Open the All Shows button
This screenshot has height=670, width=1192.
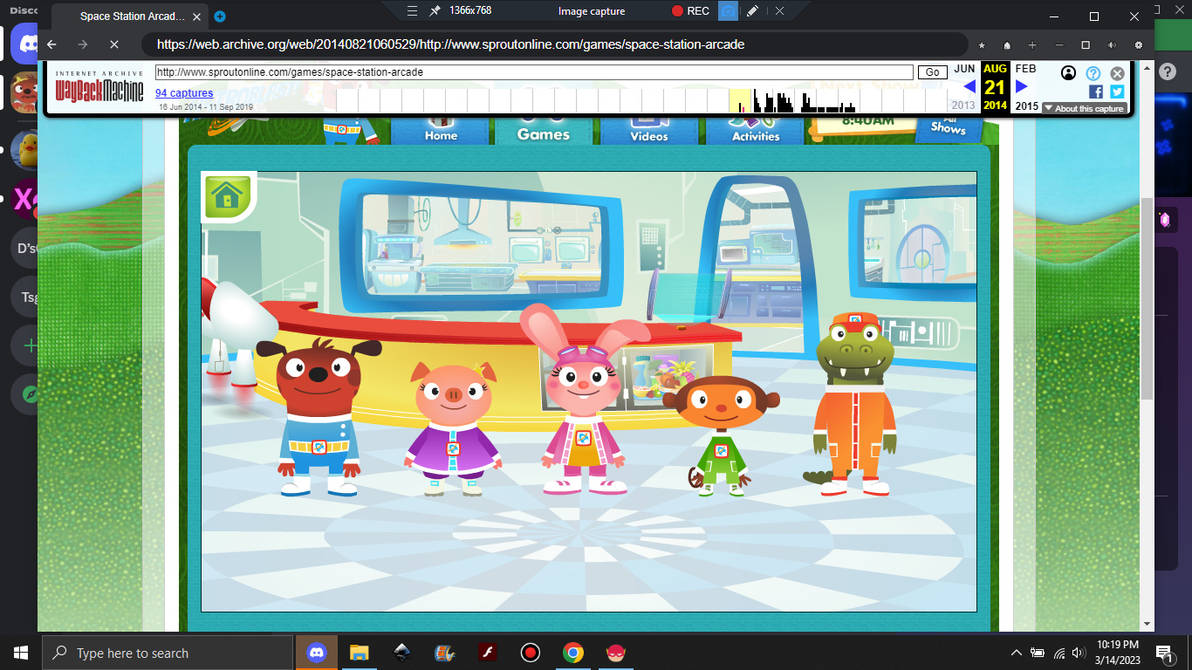tap(948, 128)
